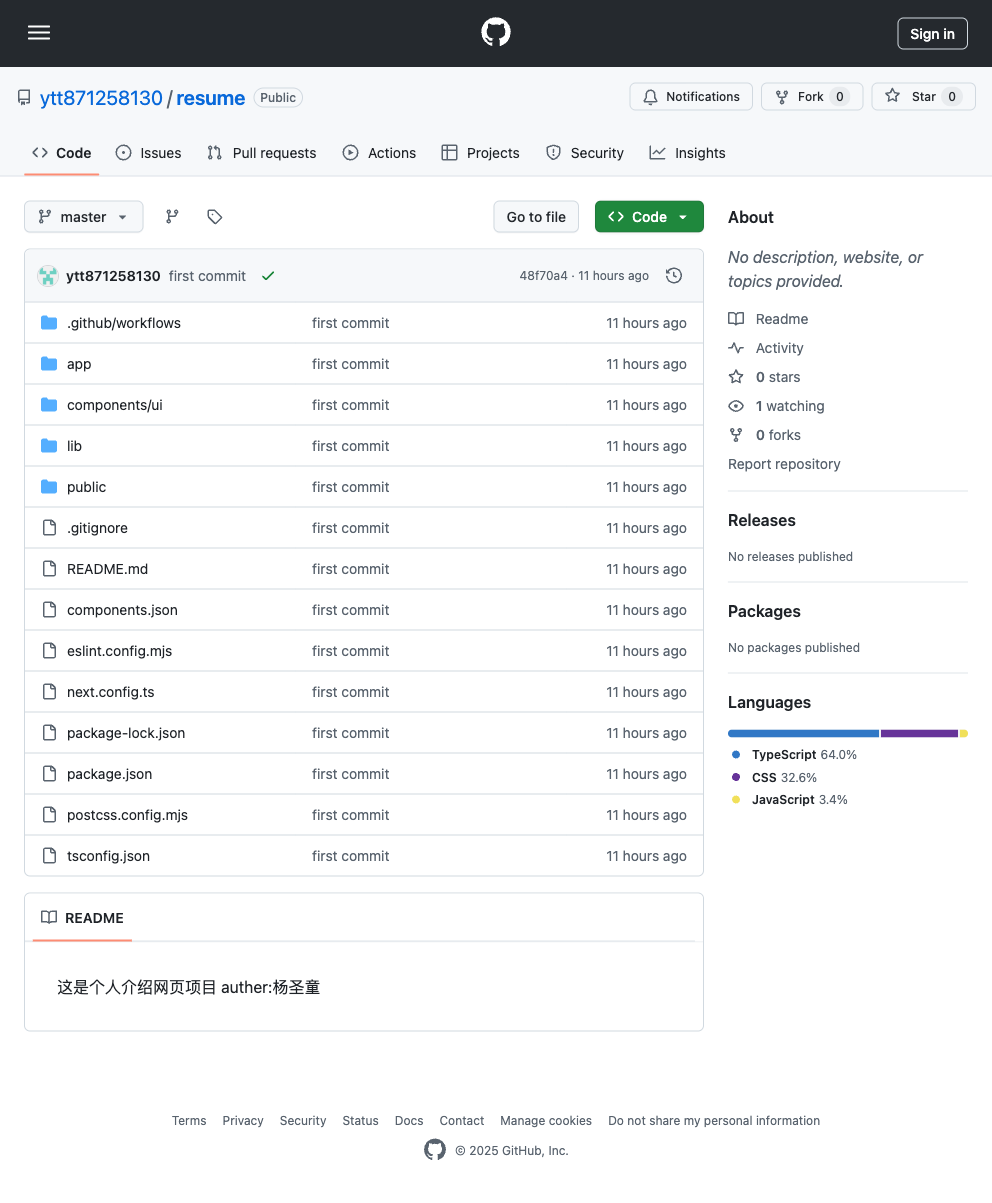Open the hamburger navigation menu

pyautogui.click(x=39, y=33)
